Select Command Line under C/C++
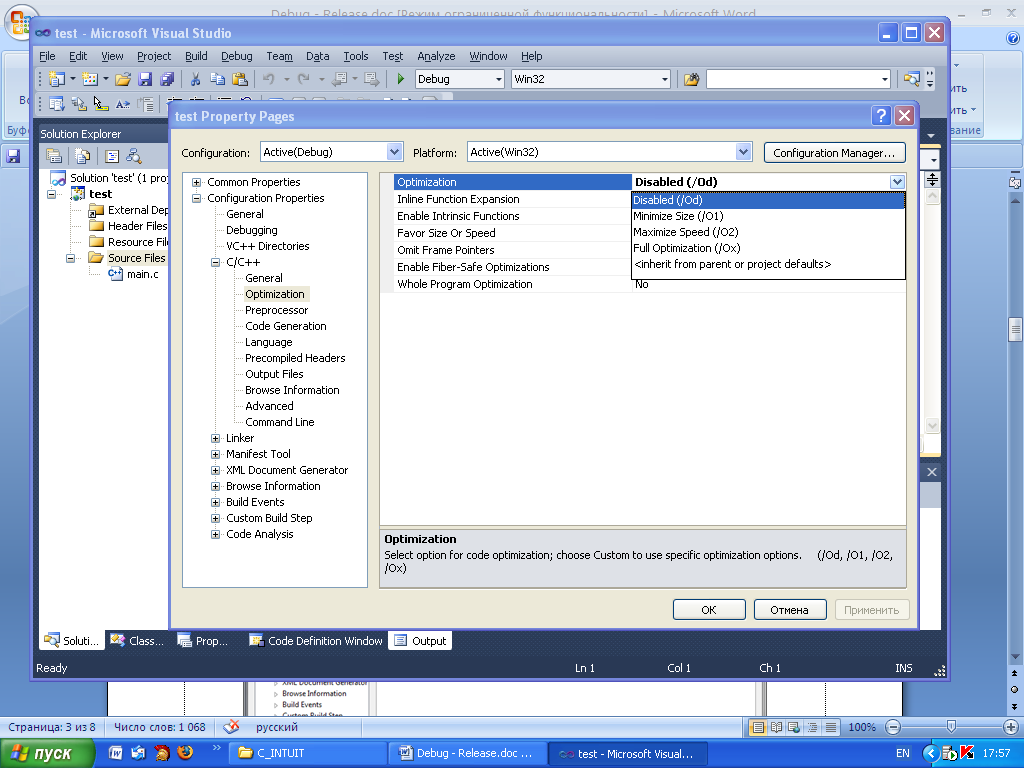The width and height of the screenshot is (1024, 768). 280,423
